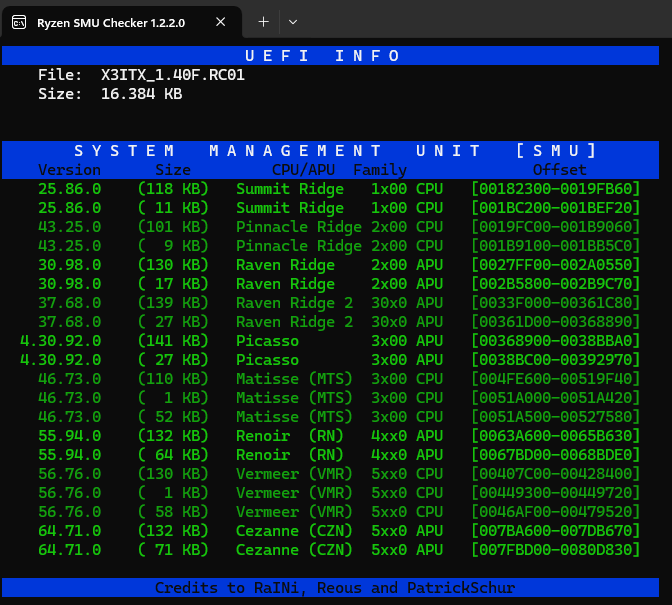
Task: Select offset [0033F000-00361C80] of Raven Ridge 2
Action: 555,303
